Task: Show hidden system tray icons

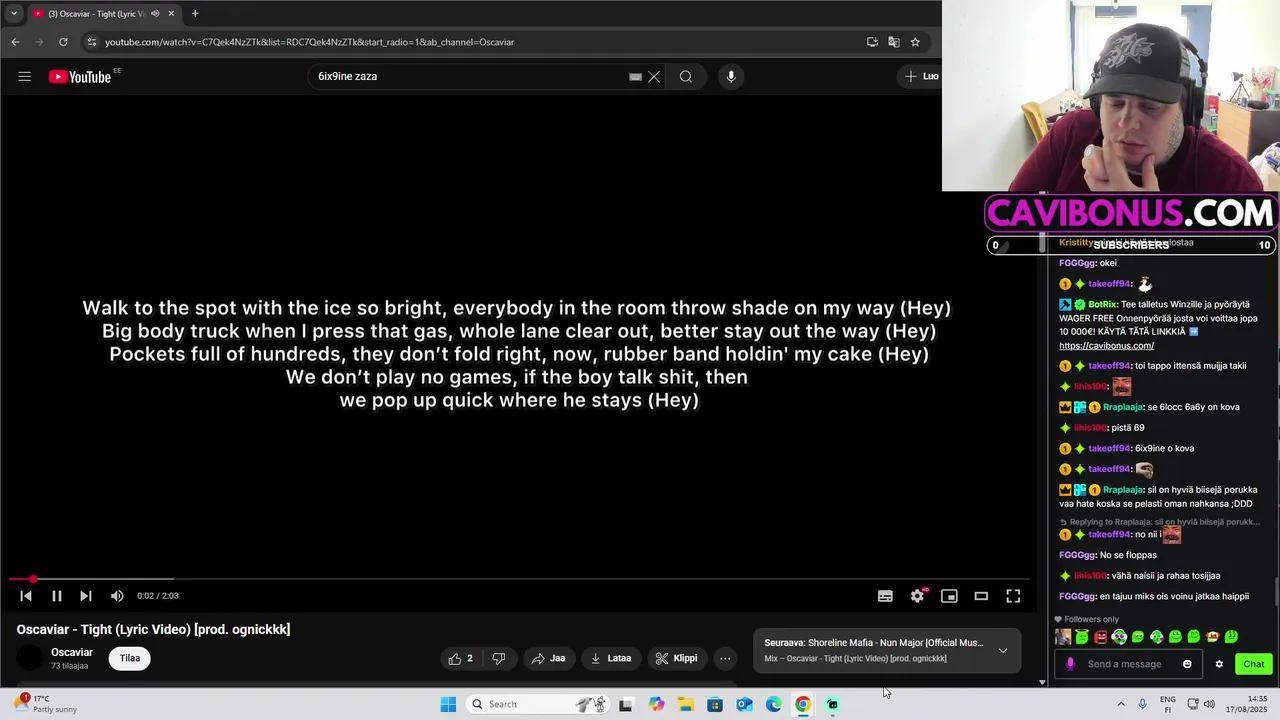Action: click(1121, 704)
